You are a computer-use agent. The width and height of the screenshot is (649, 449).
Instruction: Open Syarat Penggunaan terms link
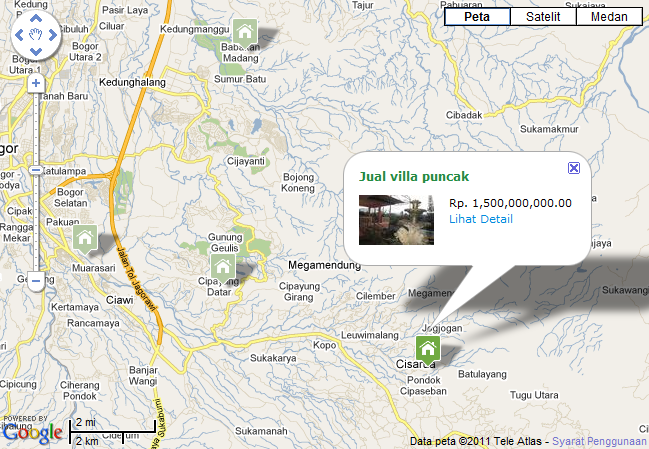[x=600, y=442]
